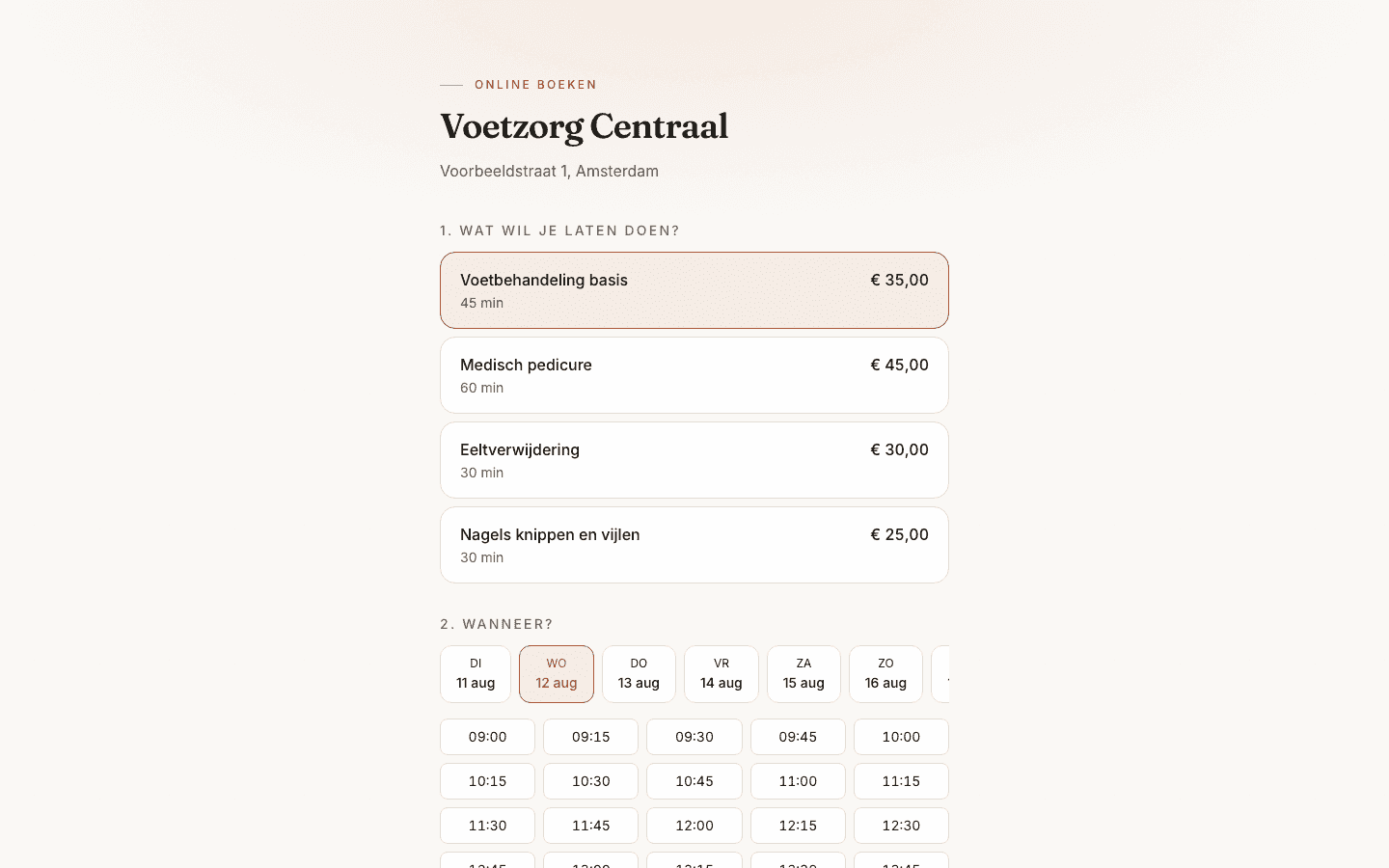Book the 09:00 time slot
The height and width of the screenshot is (868, 1389).
click(x=487, y=737)
